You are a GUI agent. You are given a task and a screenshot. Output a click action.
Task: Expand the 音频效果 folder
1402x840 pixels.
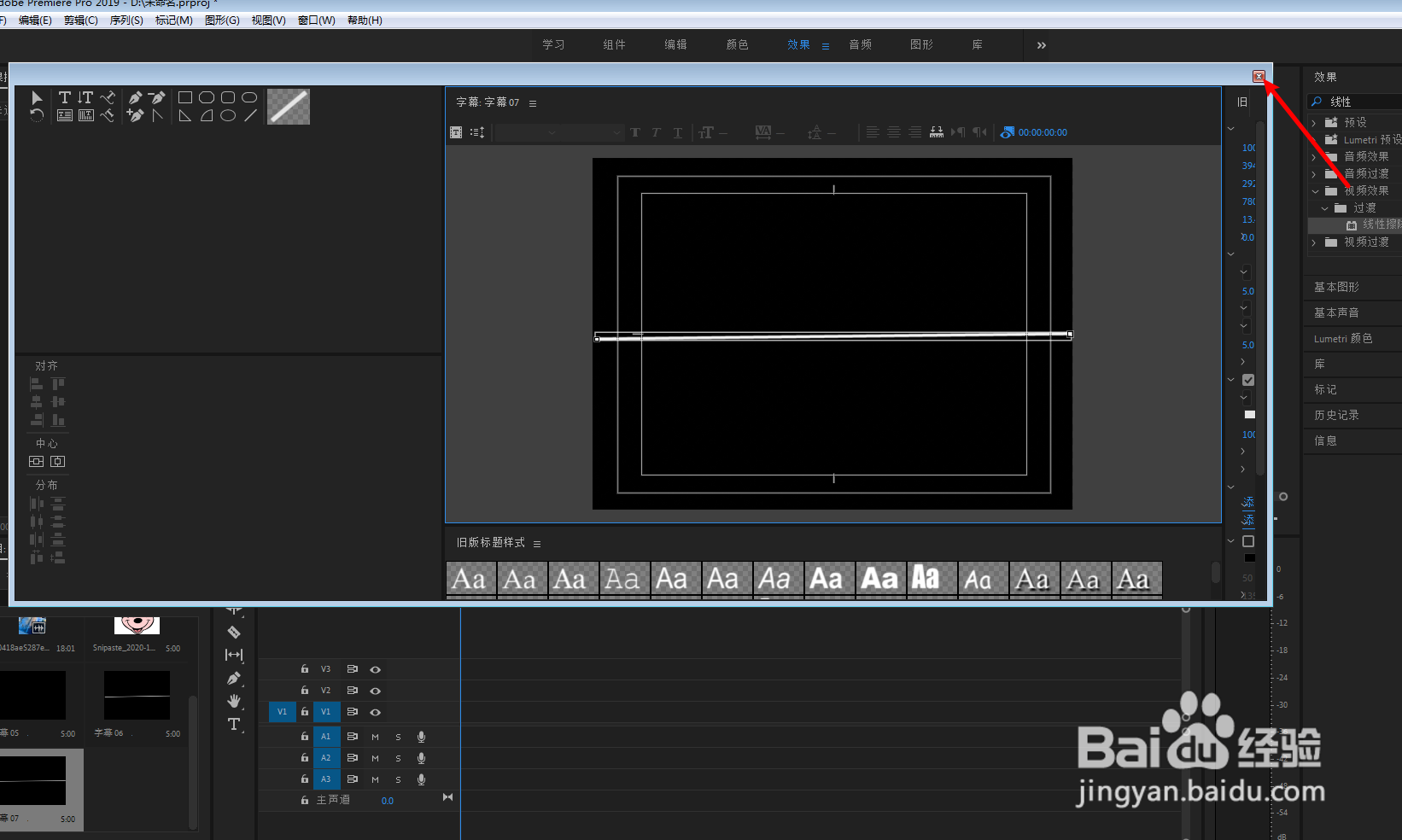click(1314, 157)
